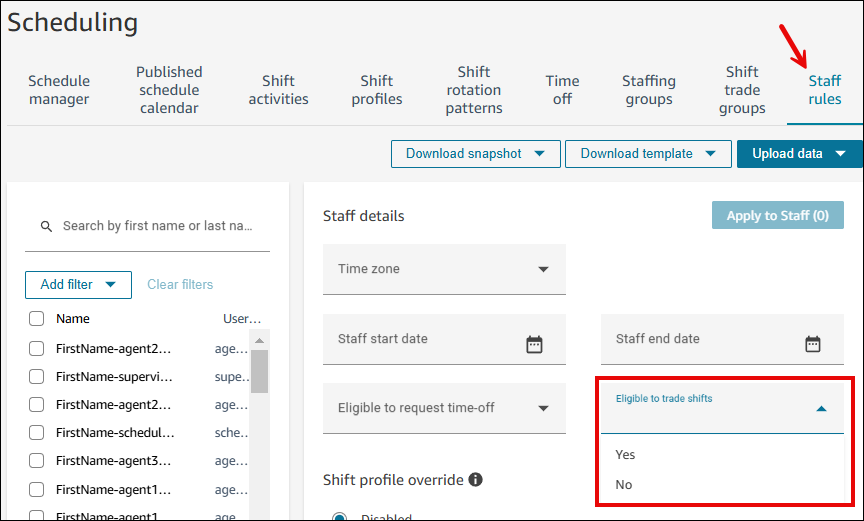Select the Disabled radio button
Image resolution: width=864 pixels, height=521 pixels.
340,517
